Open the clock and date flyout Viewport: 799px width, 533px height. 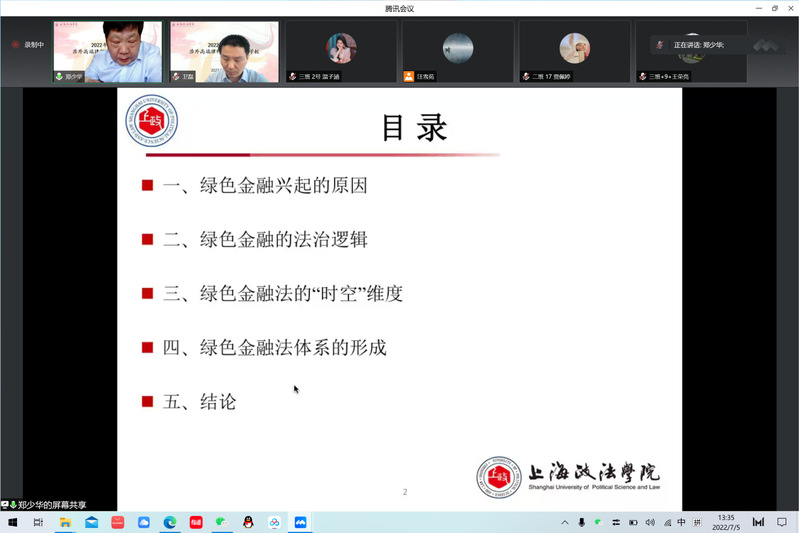tap(726, 522)
